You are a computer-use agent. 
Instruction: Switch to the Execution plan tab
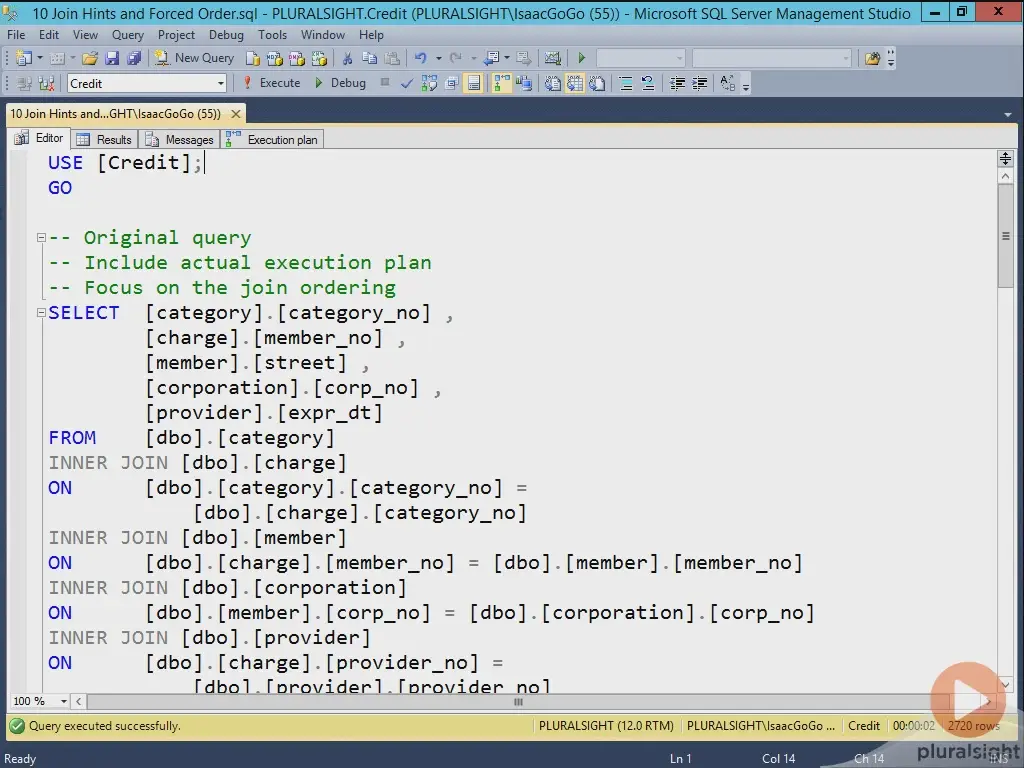tap(272, 139)
